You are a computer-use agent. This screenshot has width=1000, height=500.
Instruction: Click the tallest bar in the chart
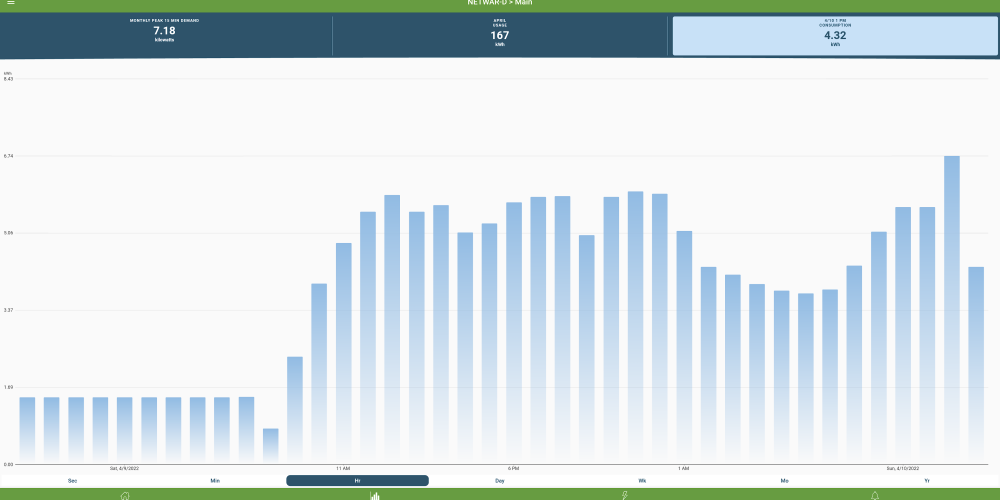(x=952, y=310)
